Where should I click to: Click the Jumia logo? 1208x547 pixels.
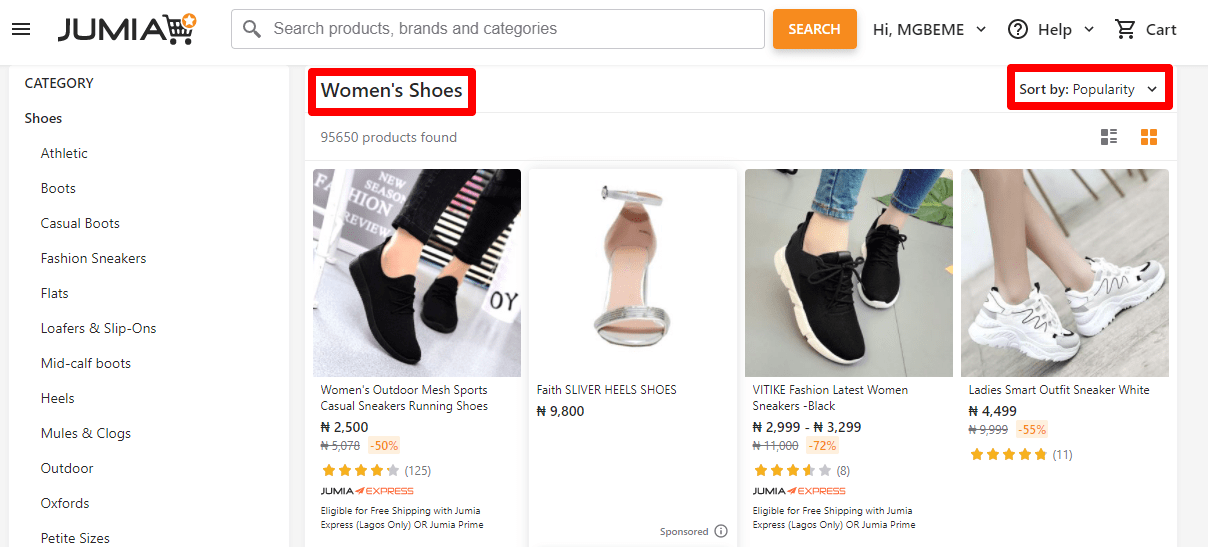[x=126, y=30]
